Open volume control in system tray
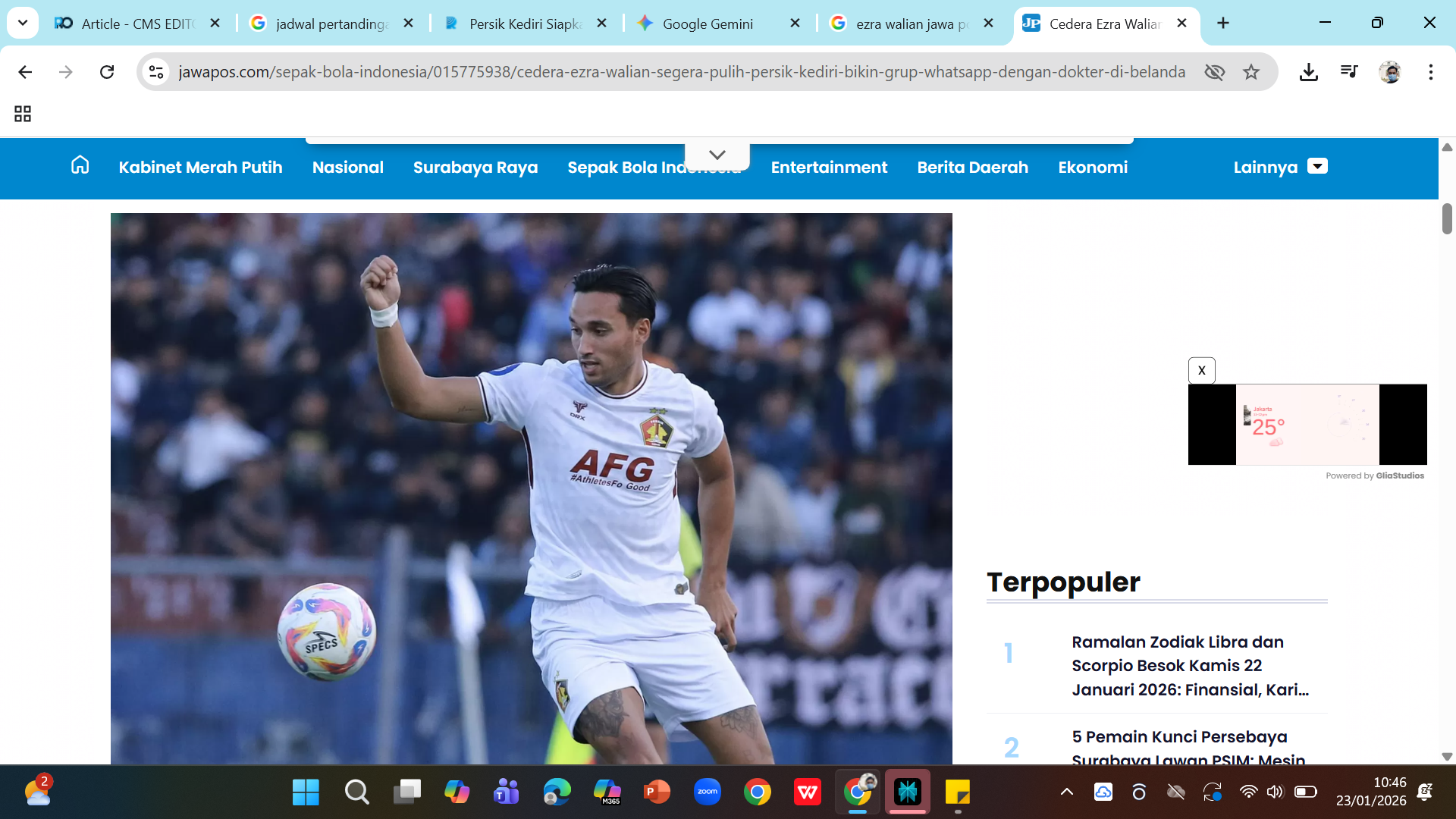 pos(1275,792)
